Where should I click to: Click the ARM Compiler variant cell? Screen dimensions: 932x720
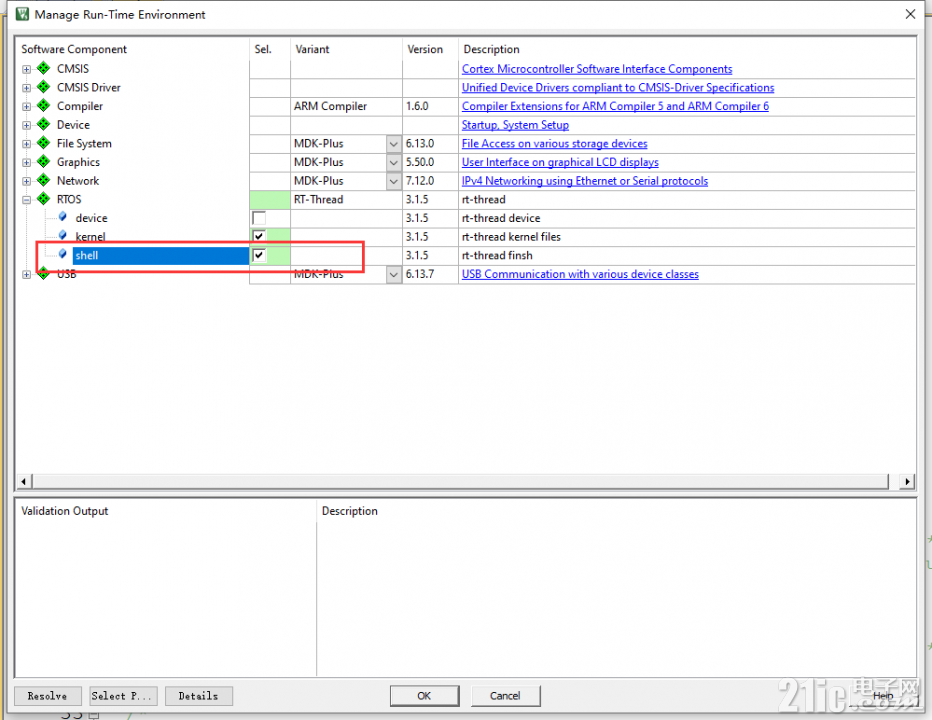[x=346, y=106]
